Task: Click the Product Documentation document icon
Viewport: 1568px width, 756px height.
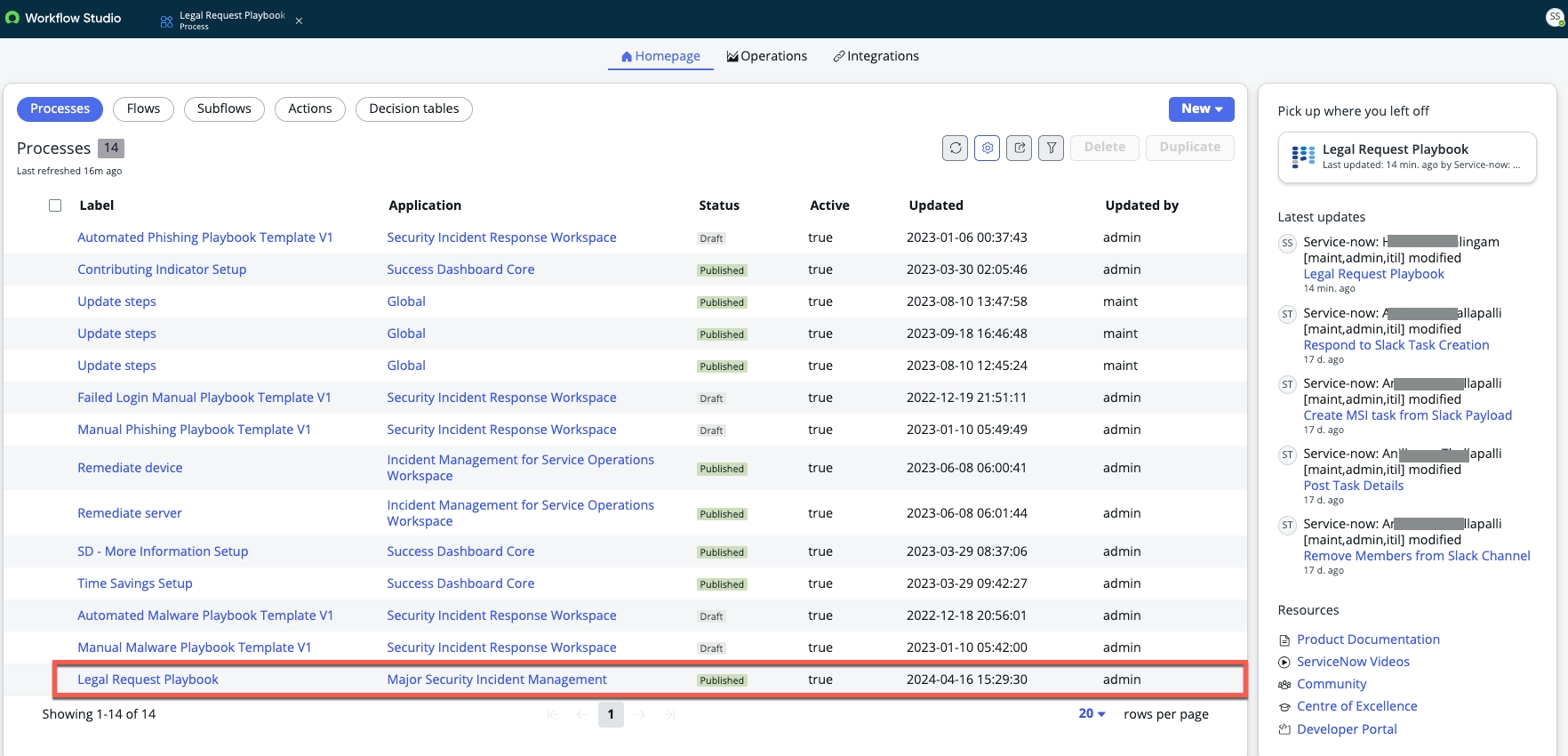Action: click(x=1284, y=640)
